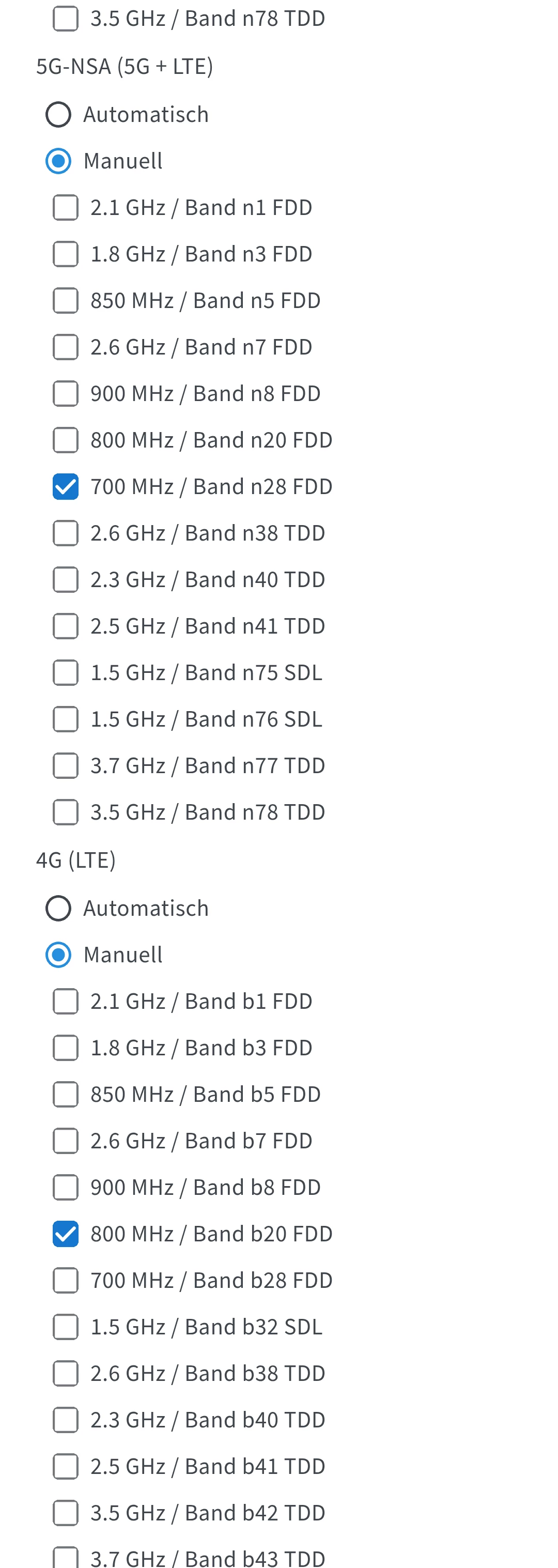The image size is (558, 1568).
Task: Enable 2.1 GHz / Band n1 FDD
Action: [65, 208]
